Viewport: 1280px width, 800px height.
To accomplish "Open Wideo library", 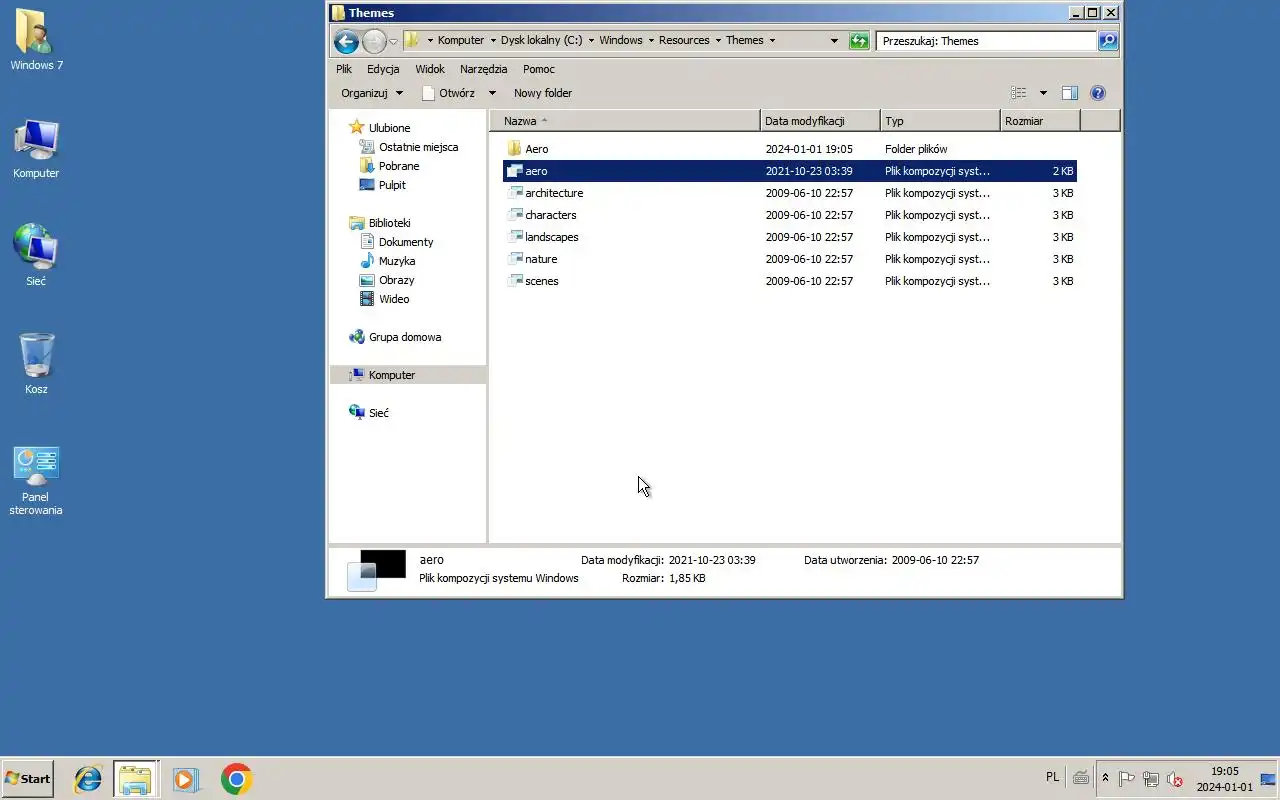I will coord(394,299).
